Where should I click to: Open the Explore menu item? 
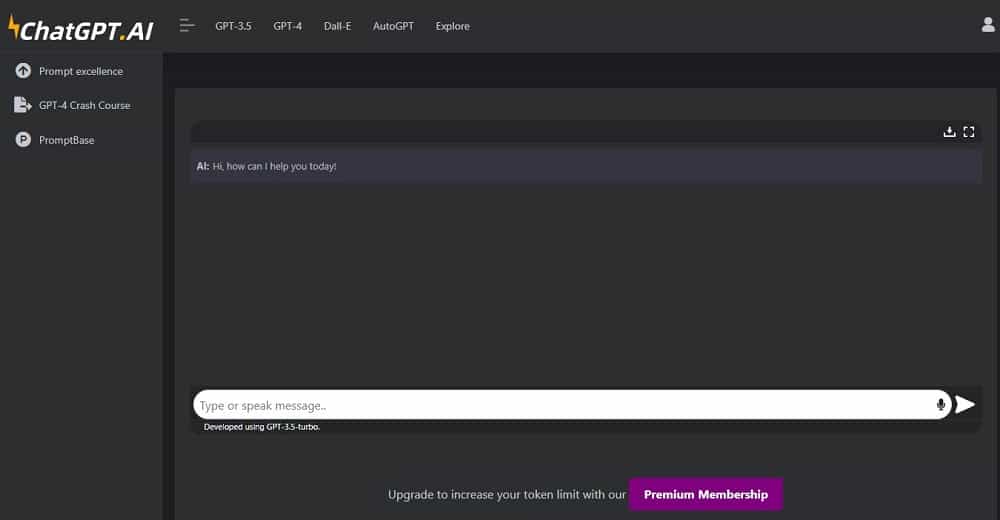pos(453,26)
